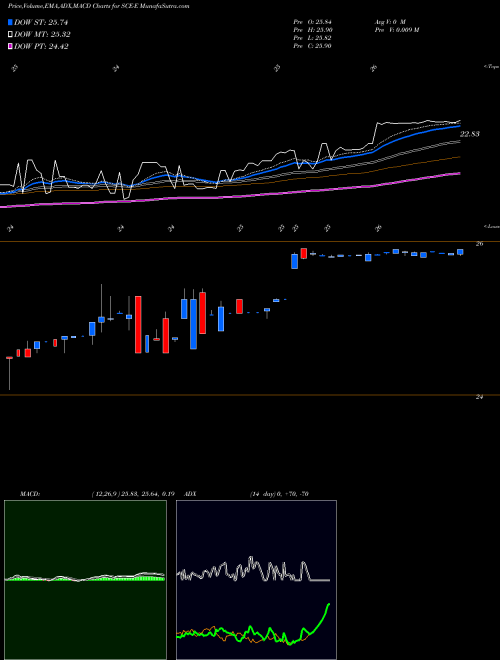Viewport: 500px width, 660px height.
Task: Click the 'DOW MT: 25.32' legend text
Action: tap(42, 35)
